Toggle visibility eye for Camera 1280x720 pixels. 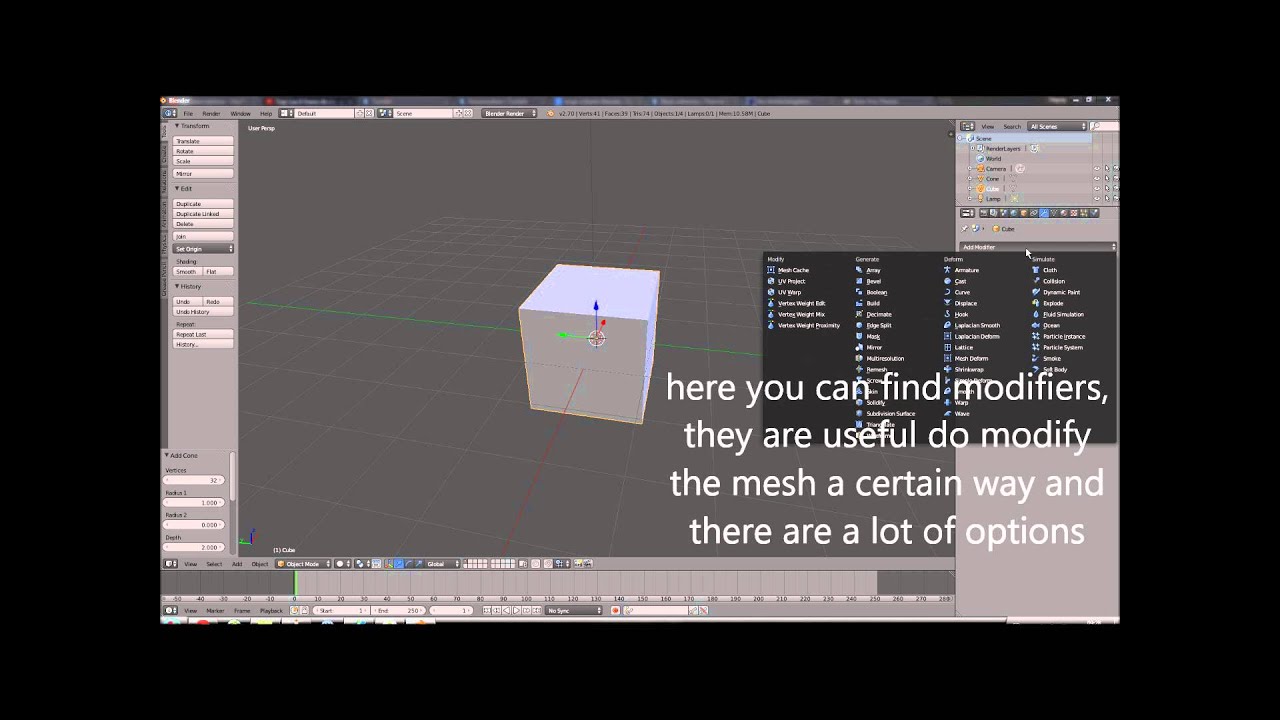coord(1097,168)
